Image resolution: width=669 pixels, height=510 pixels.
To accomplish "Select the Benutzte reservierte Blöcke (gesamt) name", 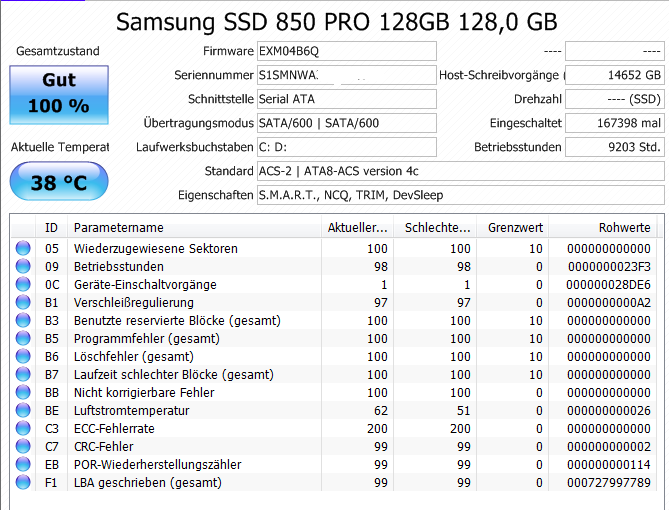I will [x=177, y=321].
